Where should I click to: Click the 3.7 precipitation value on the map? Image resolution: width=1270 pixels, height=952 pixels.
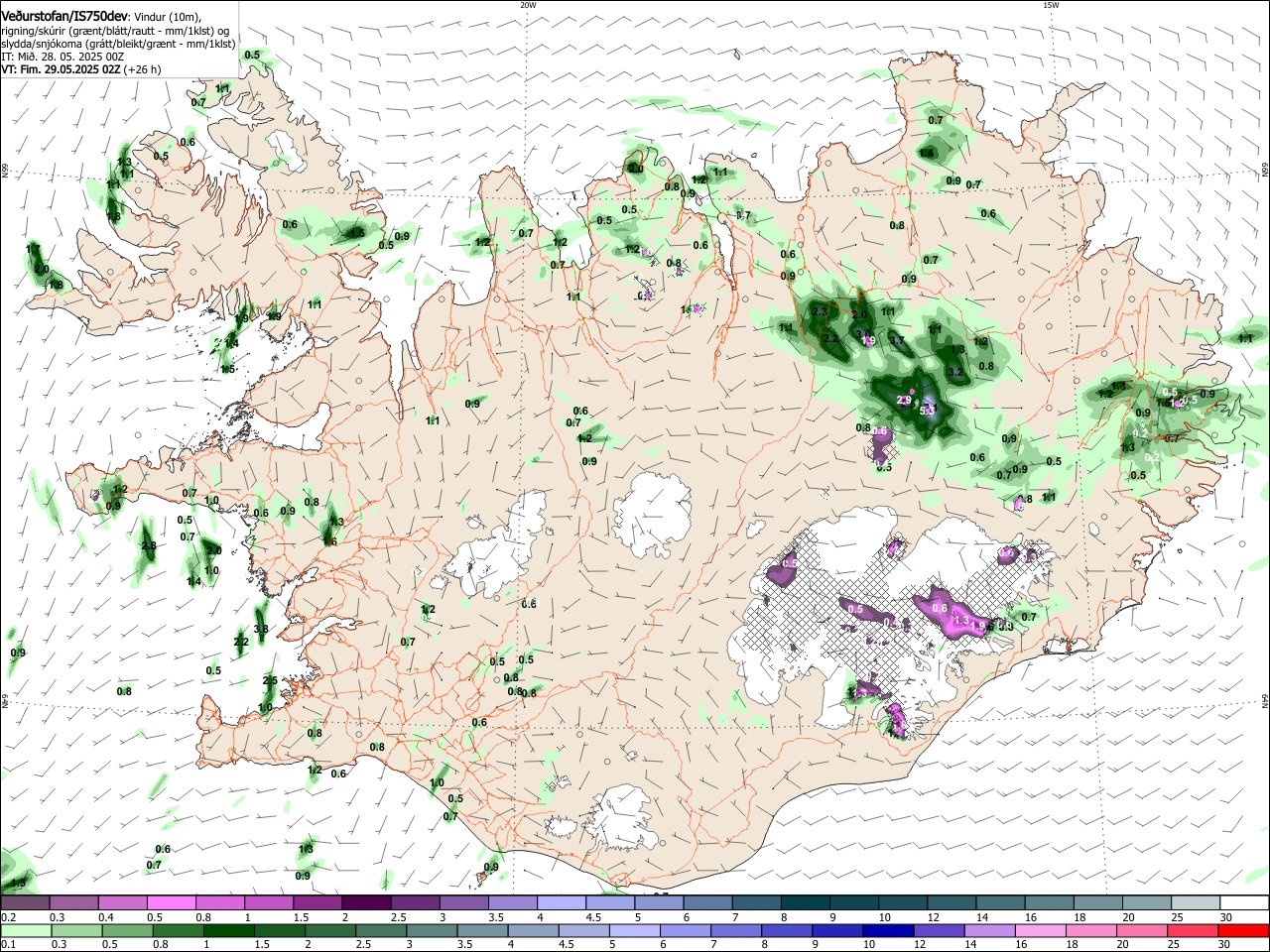[898, 339]
